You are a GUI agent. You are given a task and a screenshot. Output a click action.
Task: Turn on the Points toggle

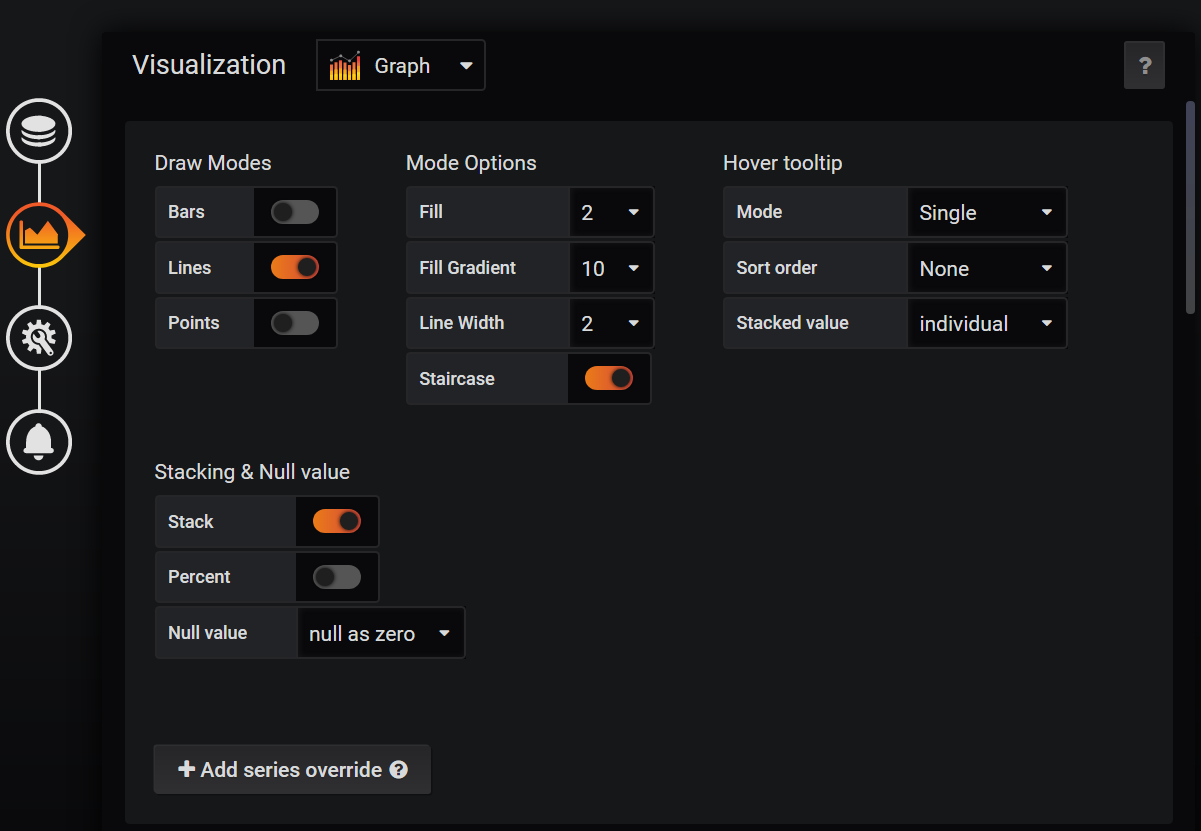coord(295,323)
